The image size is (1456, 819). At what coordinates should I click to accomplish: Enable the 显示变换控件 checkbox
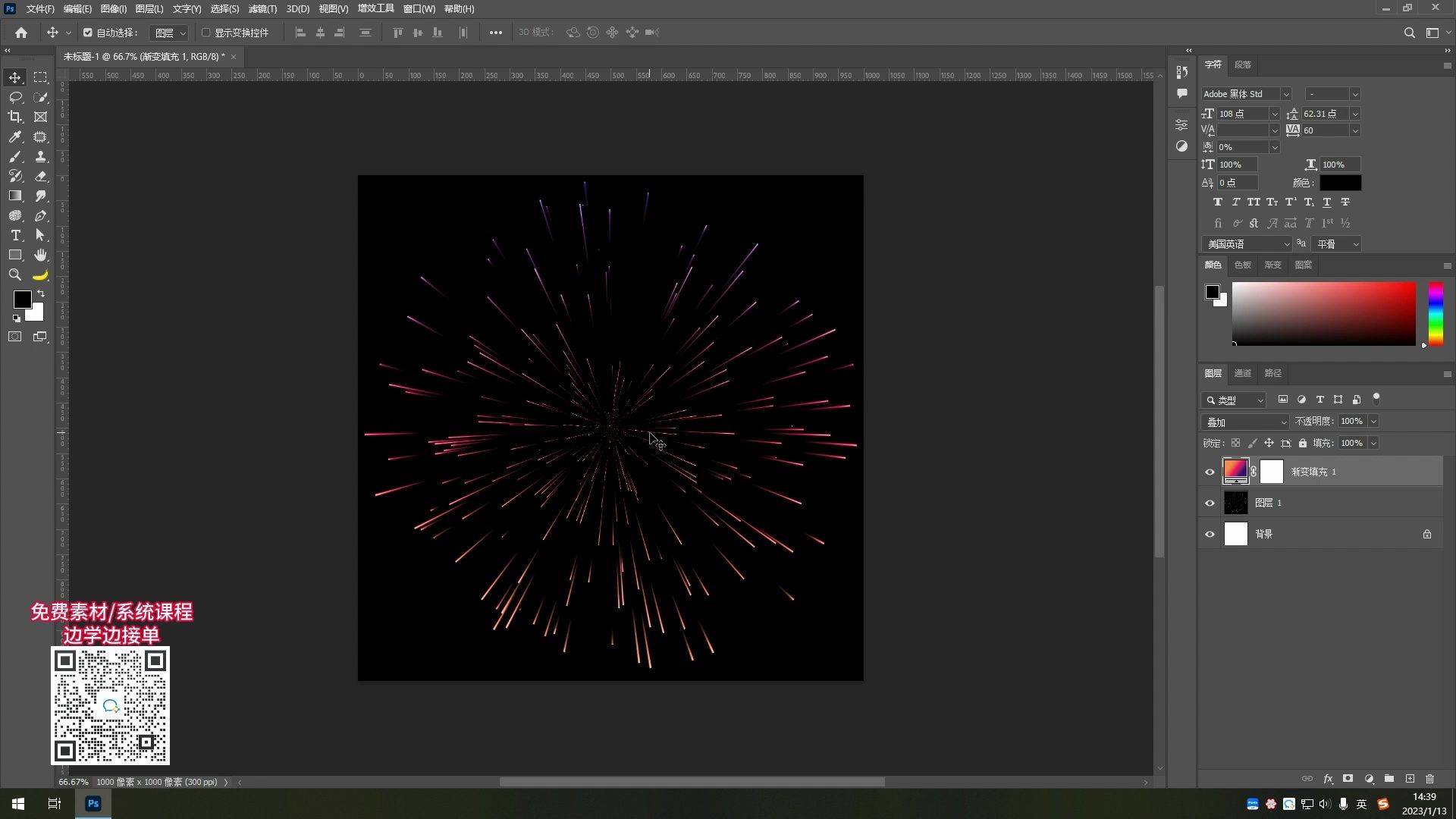[x=206, y=33]
